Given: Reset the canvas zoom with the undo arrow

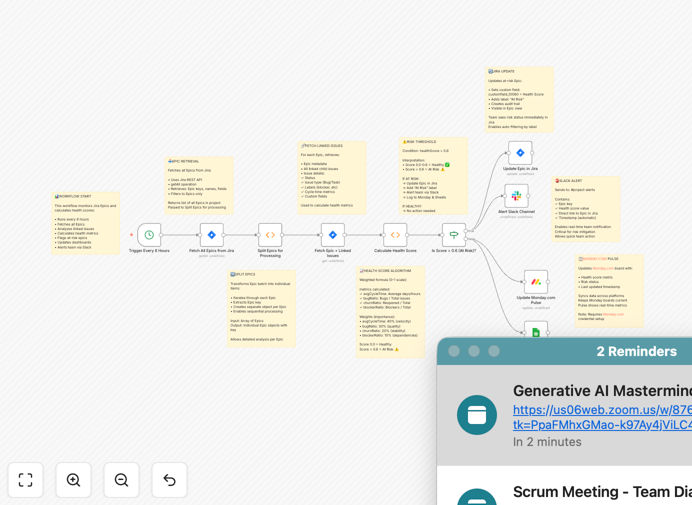Looking at the screenshot, I should tap(169, 480).
